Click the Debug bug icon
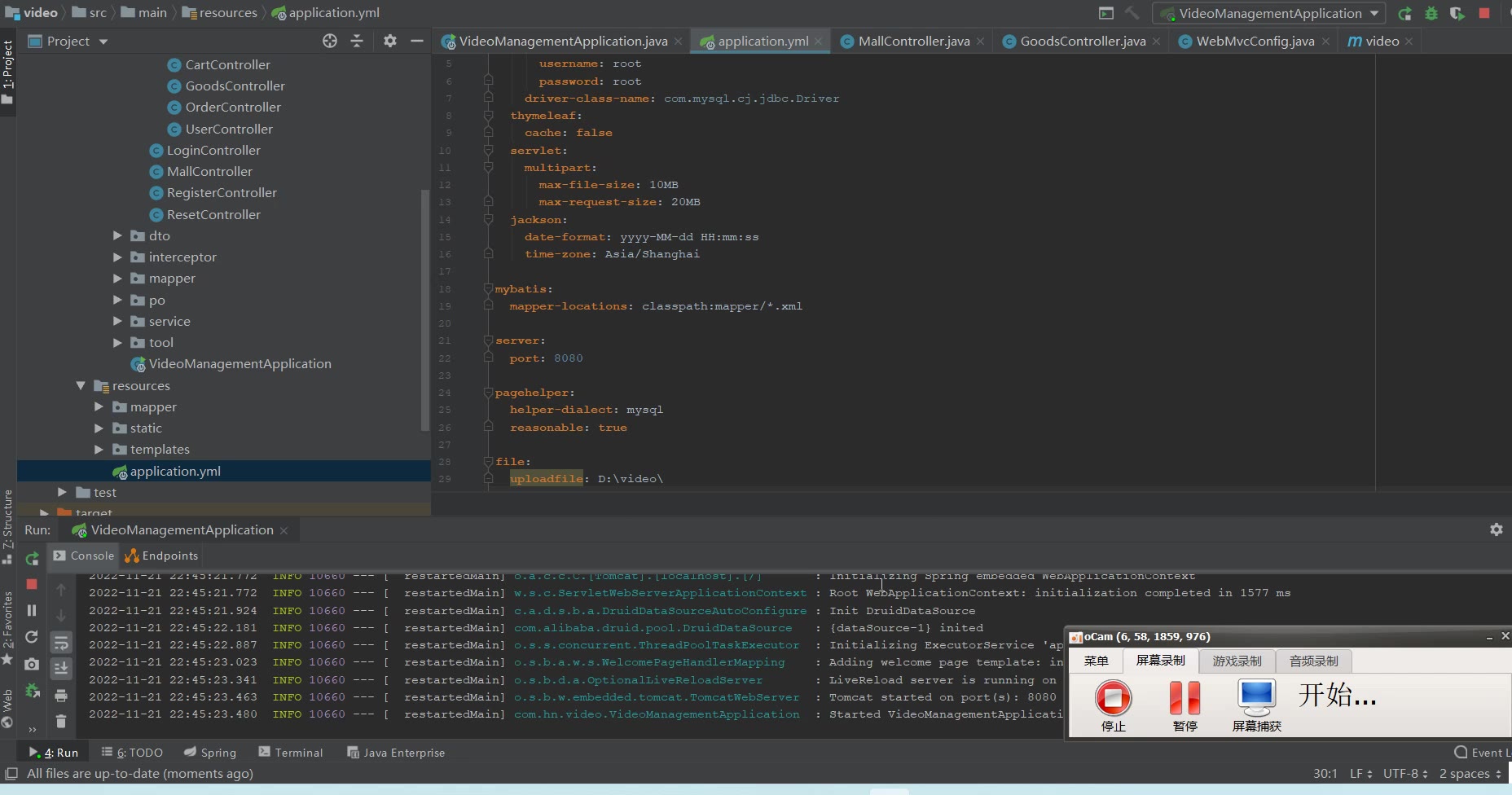The height and width of the screenshot is (795, 1512). 1431,13
